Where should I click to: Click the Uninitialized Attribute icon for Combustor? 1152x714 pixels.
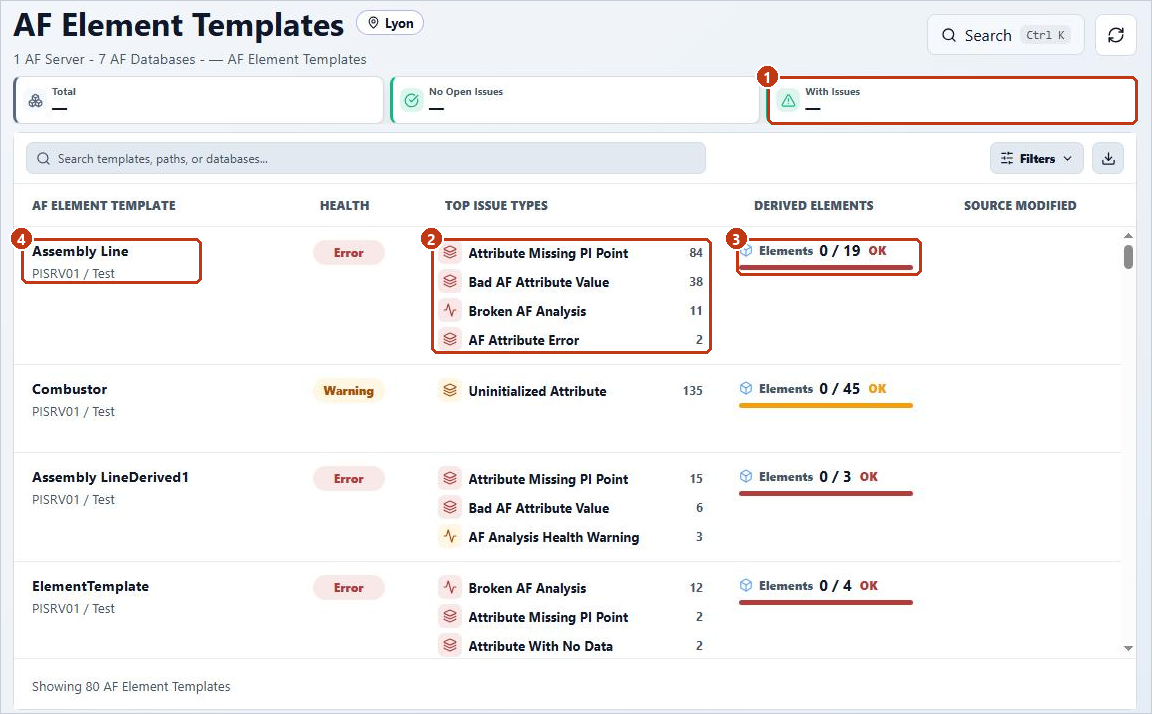pyautogui.click(x=450, y=391)
